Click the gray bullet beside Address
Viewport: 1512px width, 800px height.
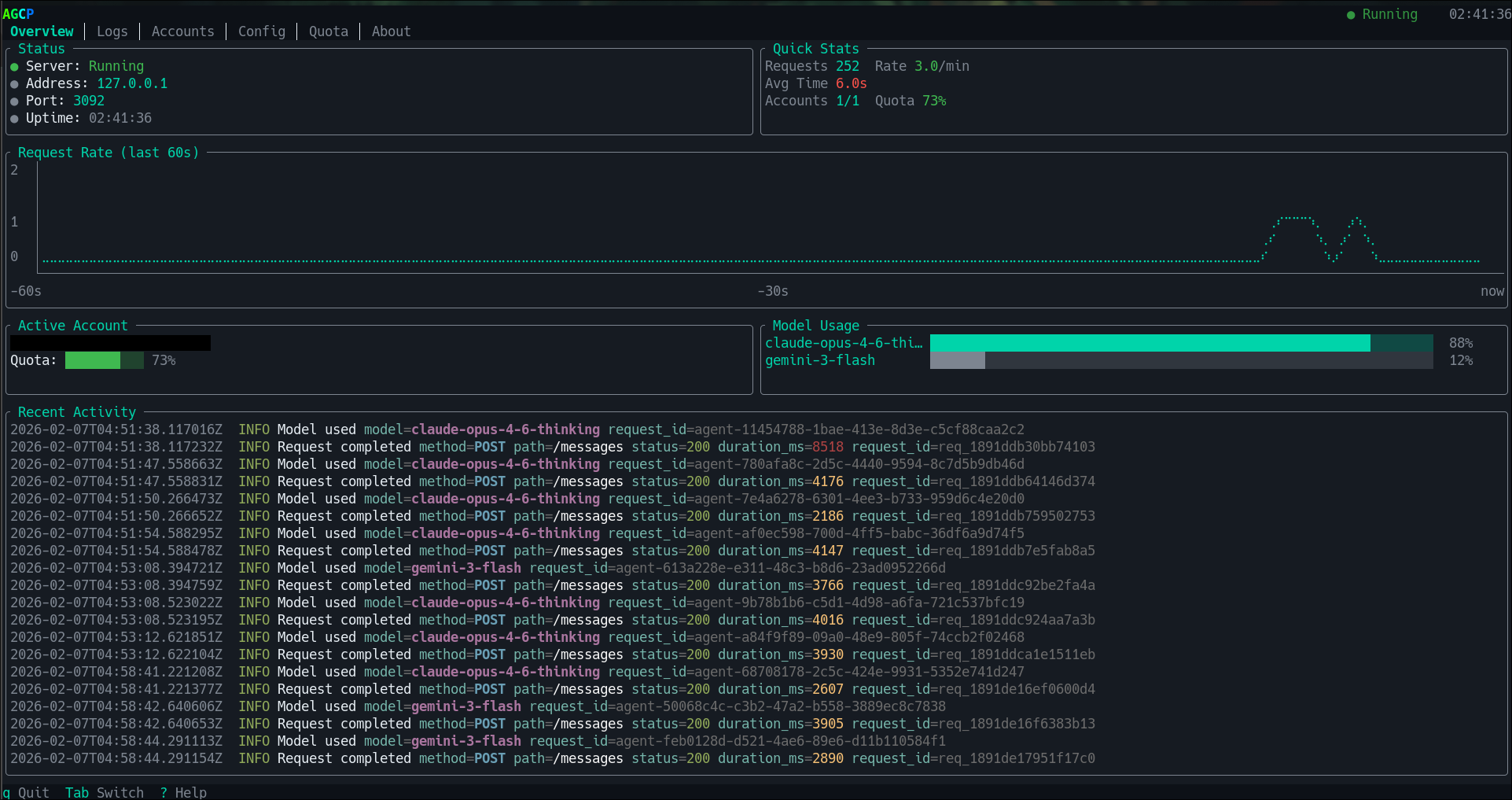pos(14,84)
